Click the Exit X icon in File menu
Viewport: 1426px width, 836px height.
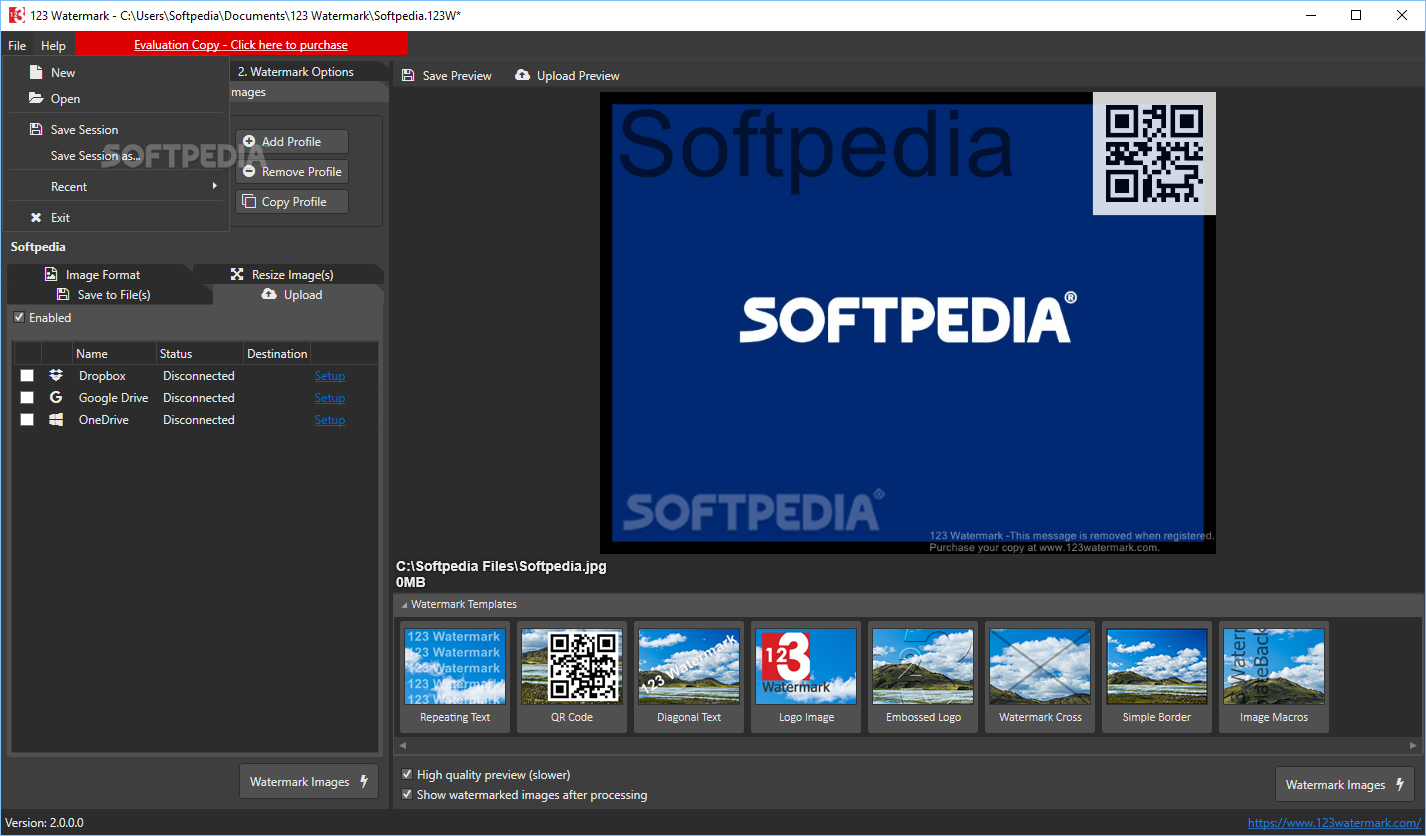point(36,217)
